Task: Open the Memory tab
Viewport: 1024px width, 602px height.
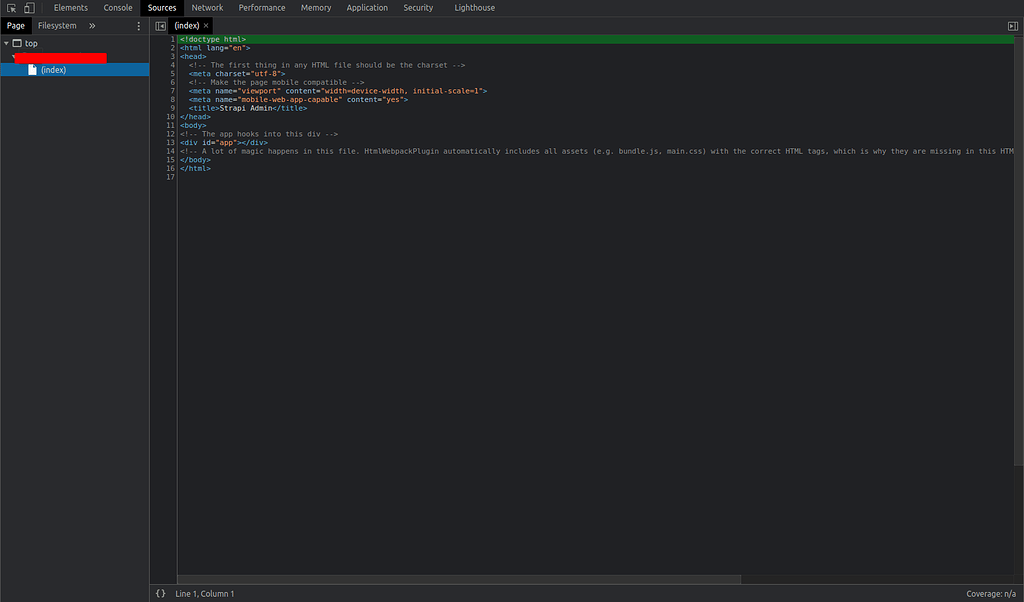Action: pyautogui.click(x=316, y=8)
